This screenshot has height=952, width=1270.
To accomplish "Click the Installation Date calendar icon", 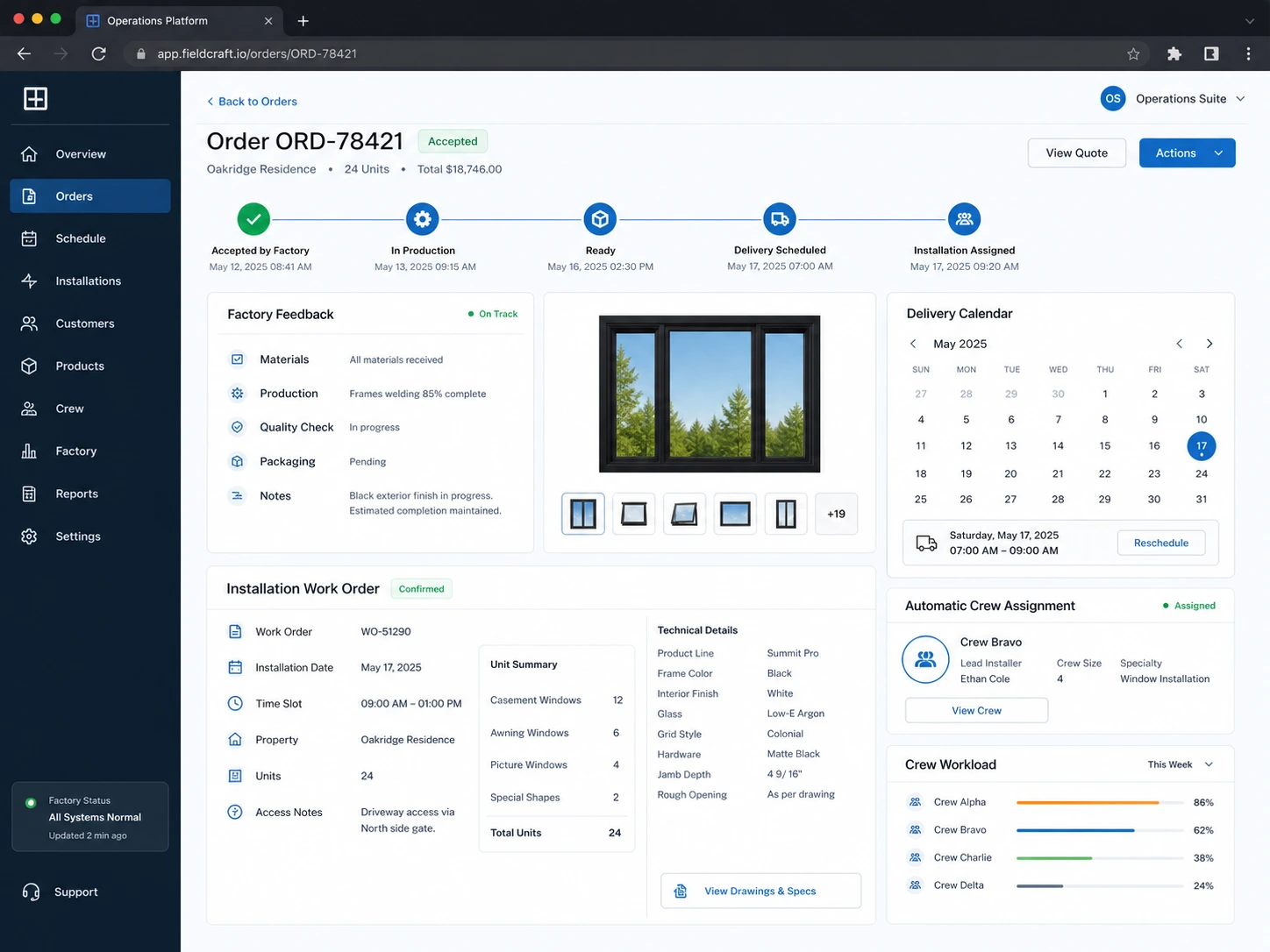I will pos(235,668).
